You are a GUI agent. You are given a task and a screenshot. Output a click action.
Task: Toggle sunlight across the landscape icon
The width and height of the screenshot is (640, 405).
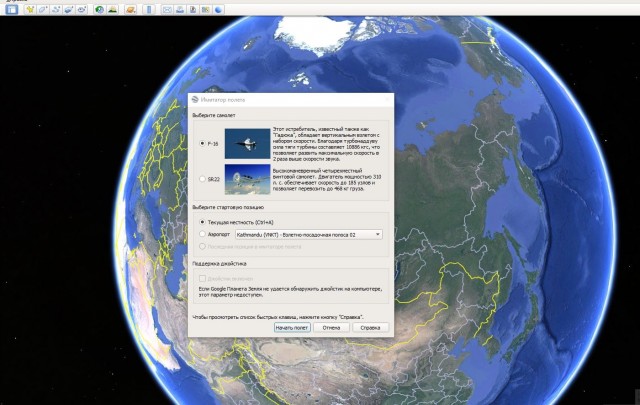point(112,9)
